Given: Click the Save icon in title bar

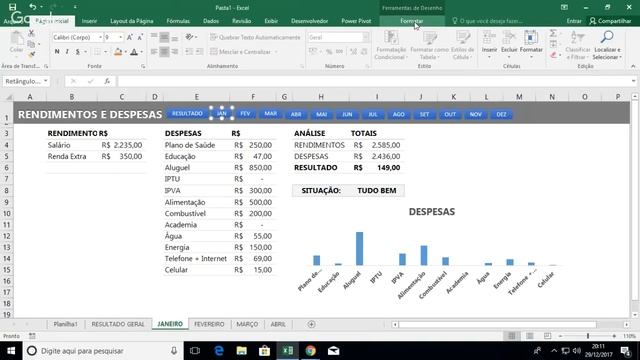Looking at the screenshot, I should (13, 7).
